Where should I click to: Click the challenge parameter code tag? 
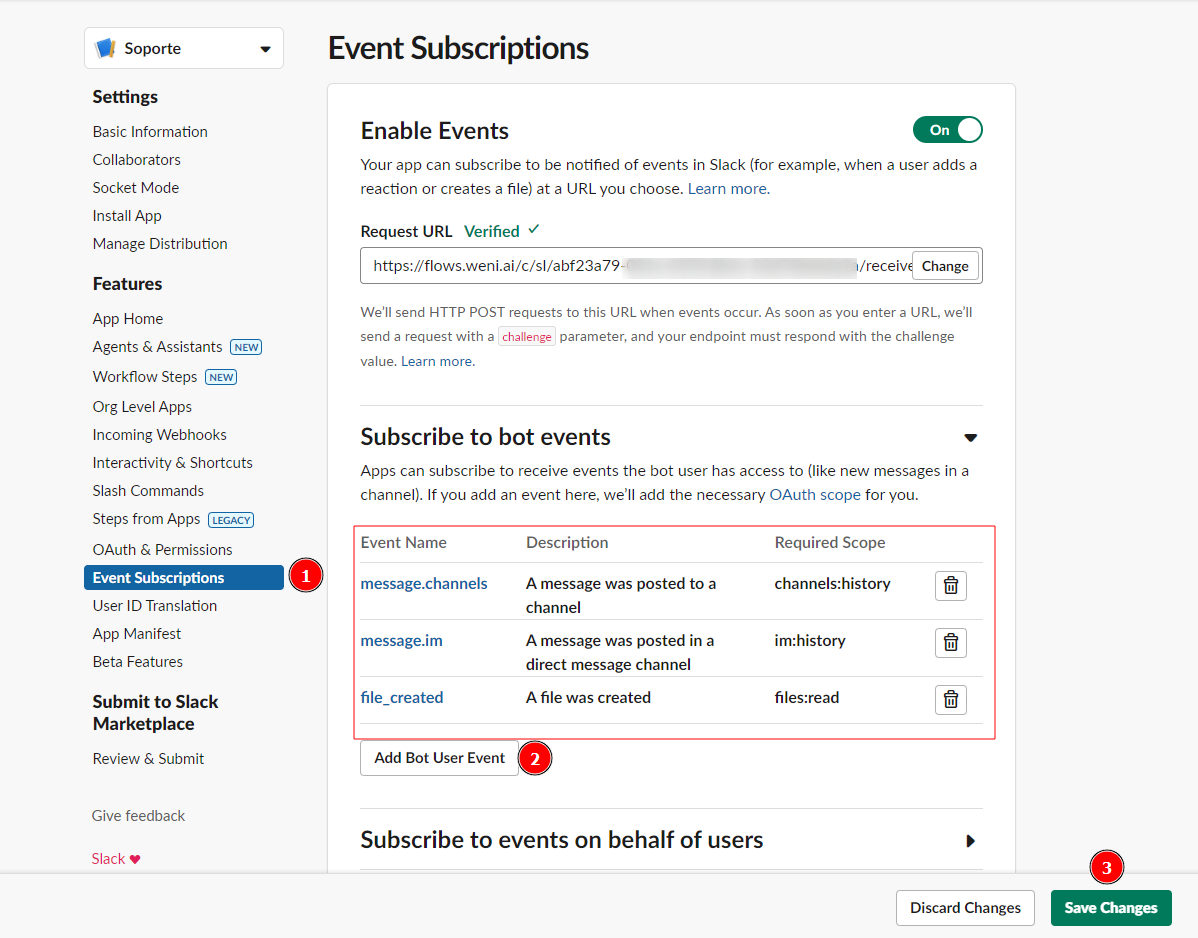[x=526, y=337]
